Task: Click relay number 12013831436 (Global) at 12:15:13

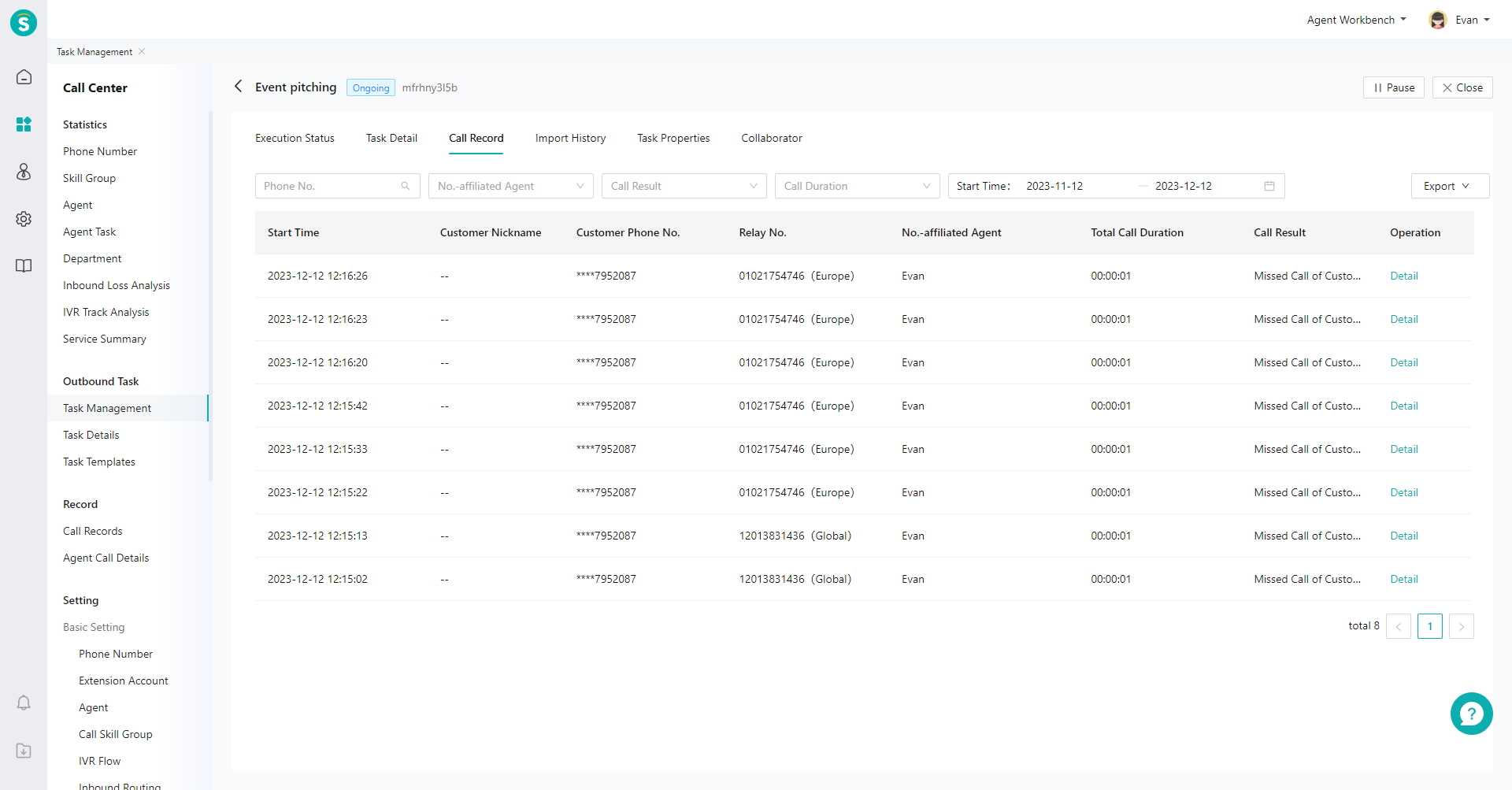Action: click(x=795, y=536)
